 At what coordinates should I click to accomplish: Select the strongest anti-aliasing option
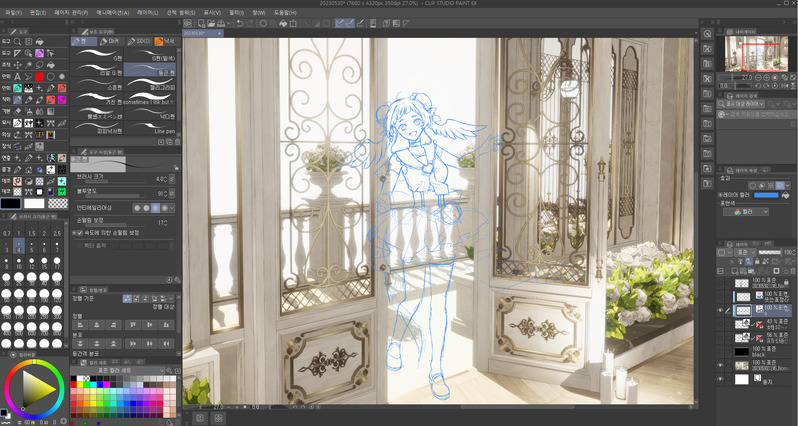[x=164, y=208]
